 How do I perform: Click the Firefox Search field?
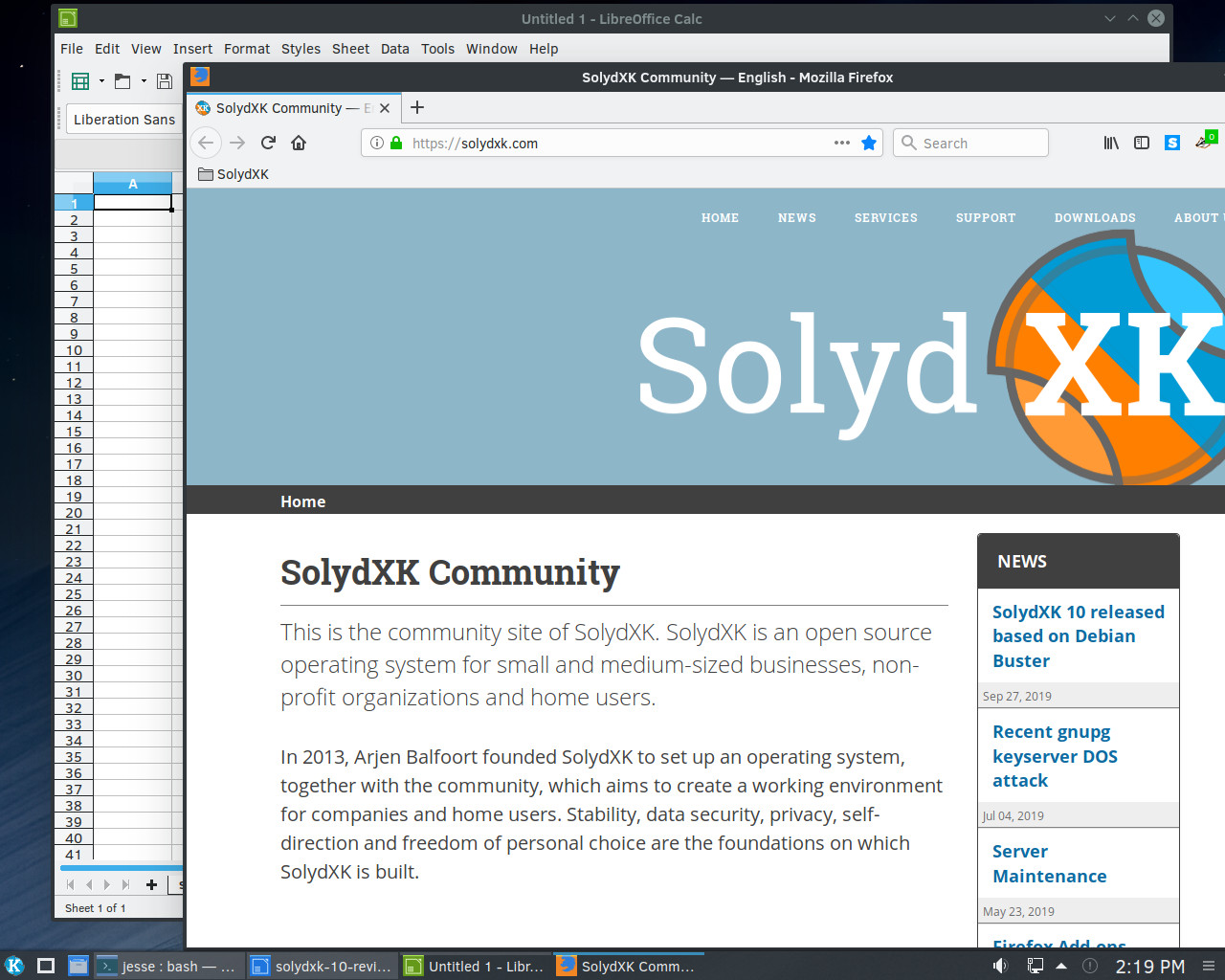tap(970, 143)
